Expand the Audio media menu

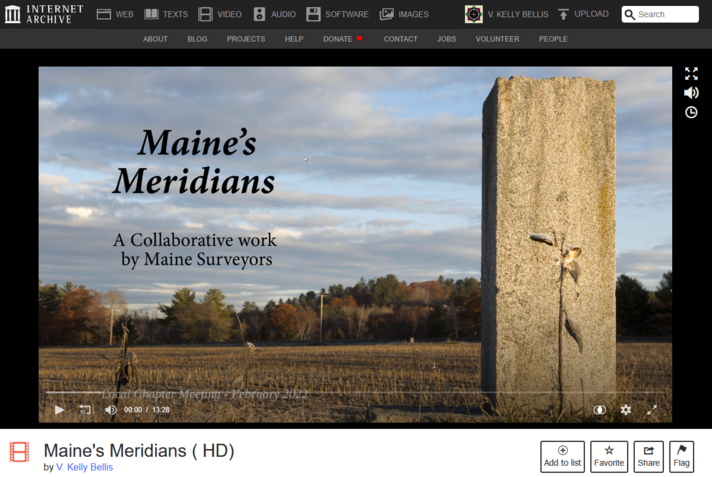point(274,14)
